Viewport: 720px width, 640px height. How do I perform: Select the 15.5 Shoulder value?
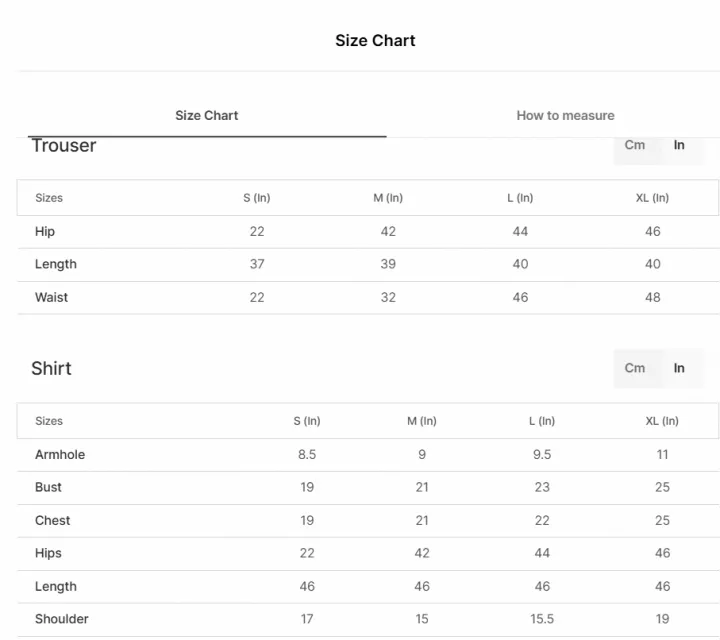(x=542, y=619)
